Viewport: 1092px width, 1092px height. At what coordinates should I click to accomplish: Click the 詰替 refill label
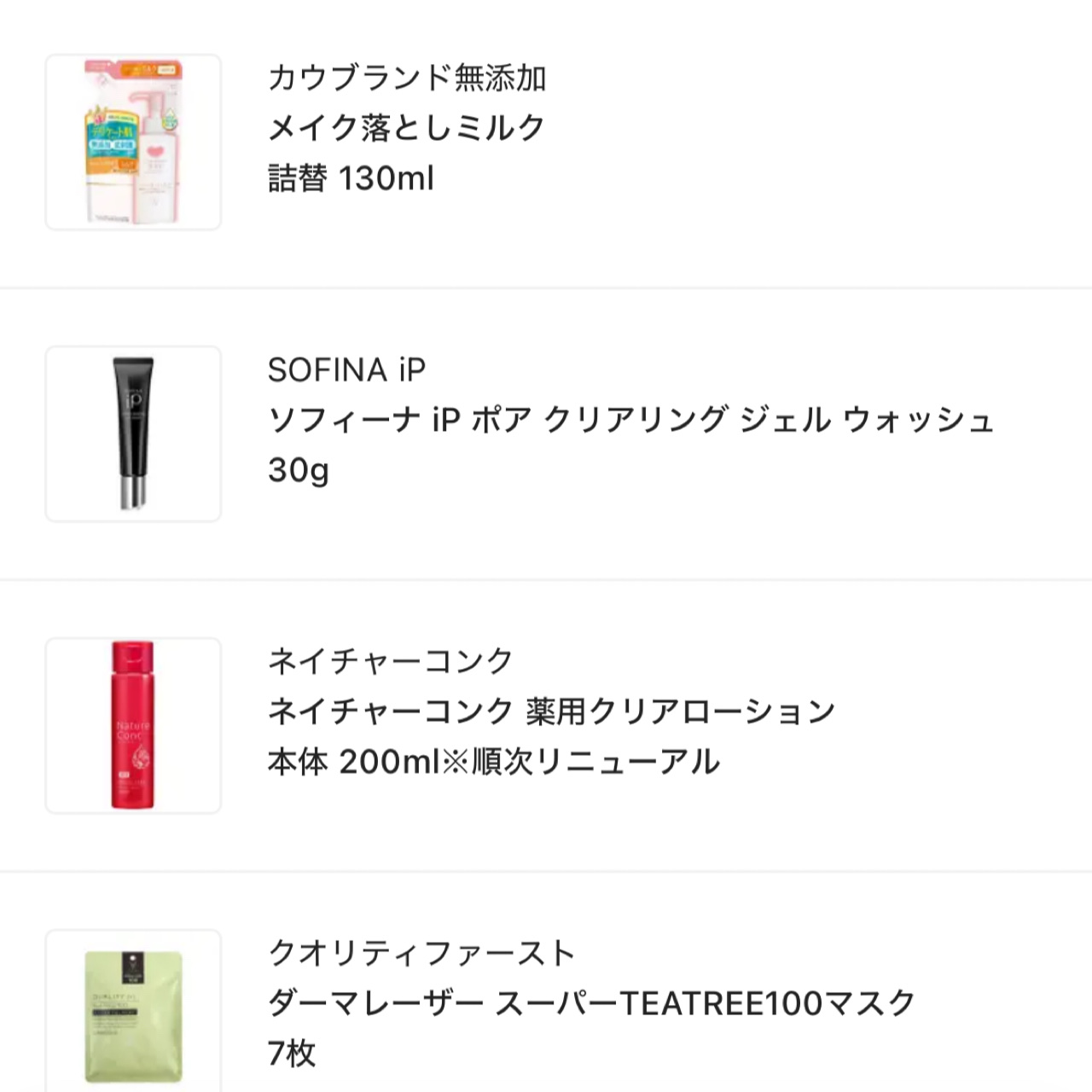tap(298, 178)
